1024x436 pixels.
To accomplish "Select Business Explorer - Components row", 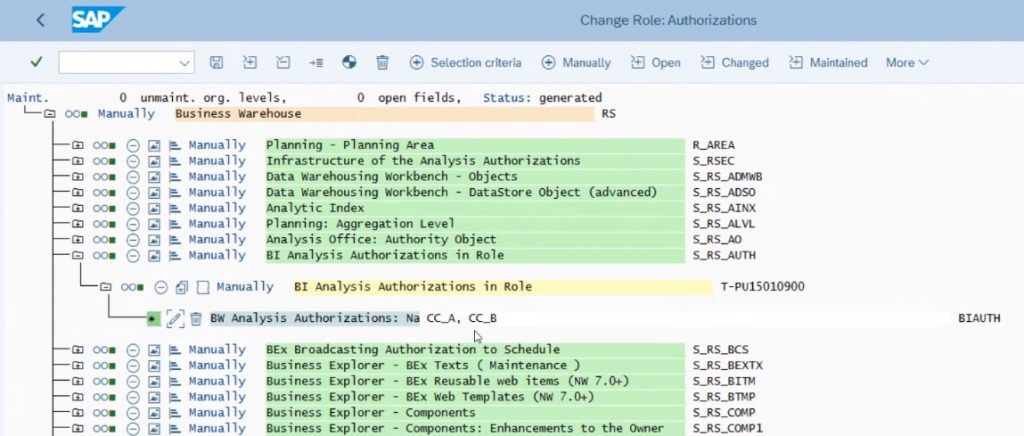I will (475, 412).
